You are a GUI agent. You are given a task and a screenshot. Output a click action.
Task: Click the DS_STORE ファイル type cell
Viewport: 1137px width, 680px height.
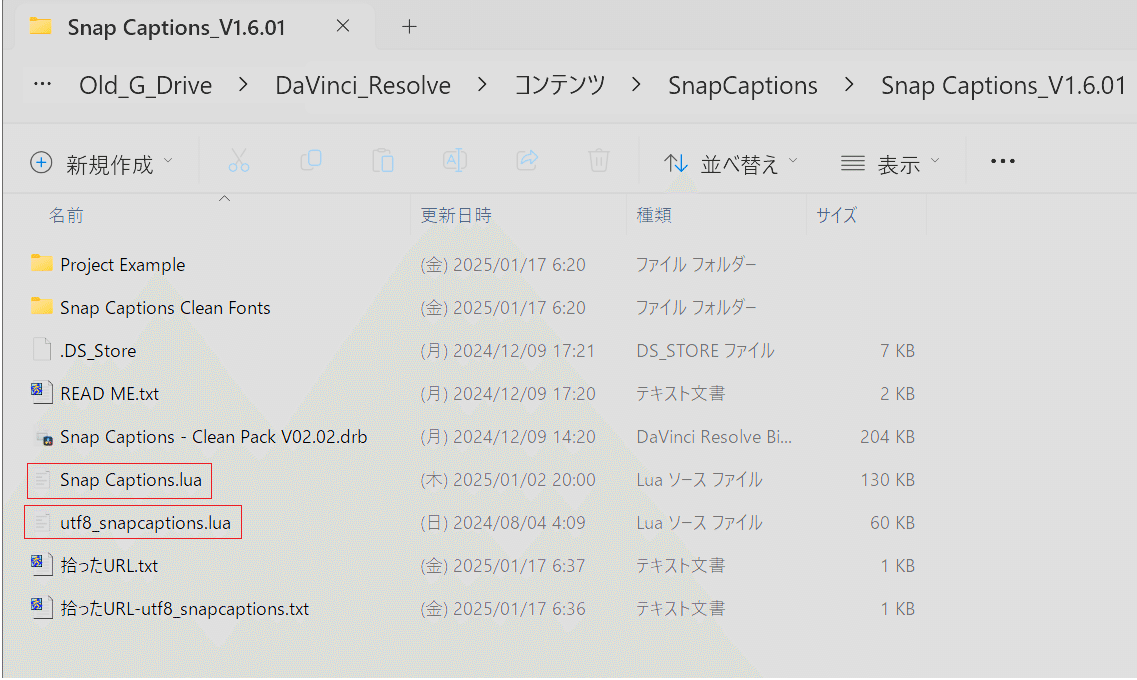(x=705, y=351)
